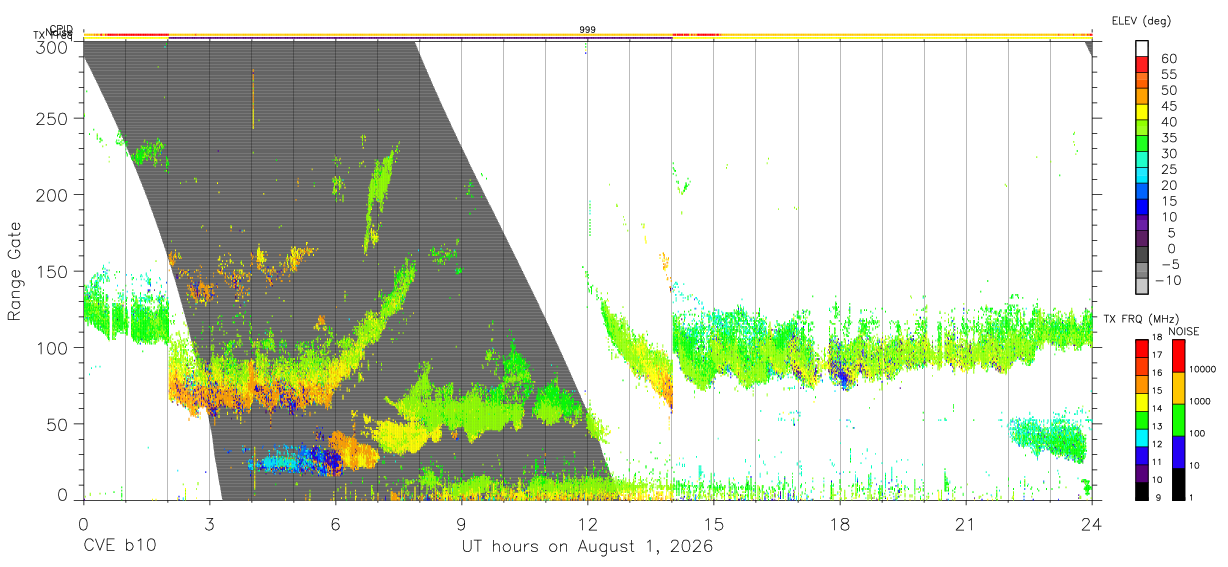Click the '150' tick on Range Gate axis

[x=53, y=271]
